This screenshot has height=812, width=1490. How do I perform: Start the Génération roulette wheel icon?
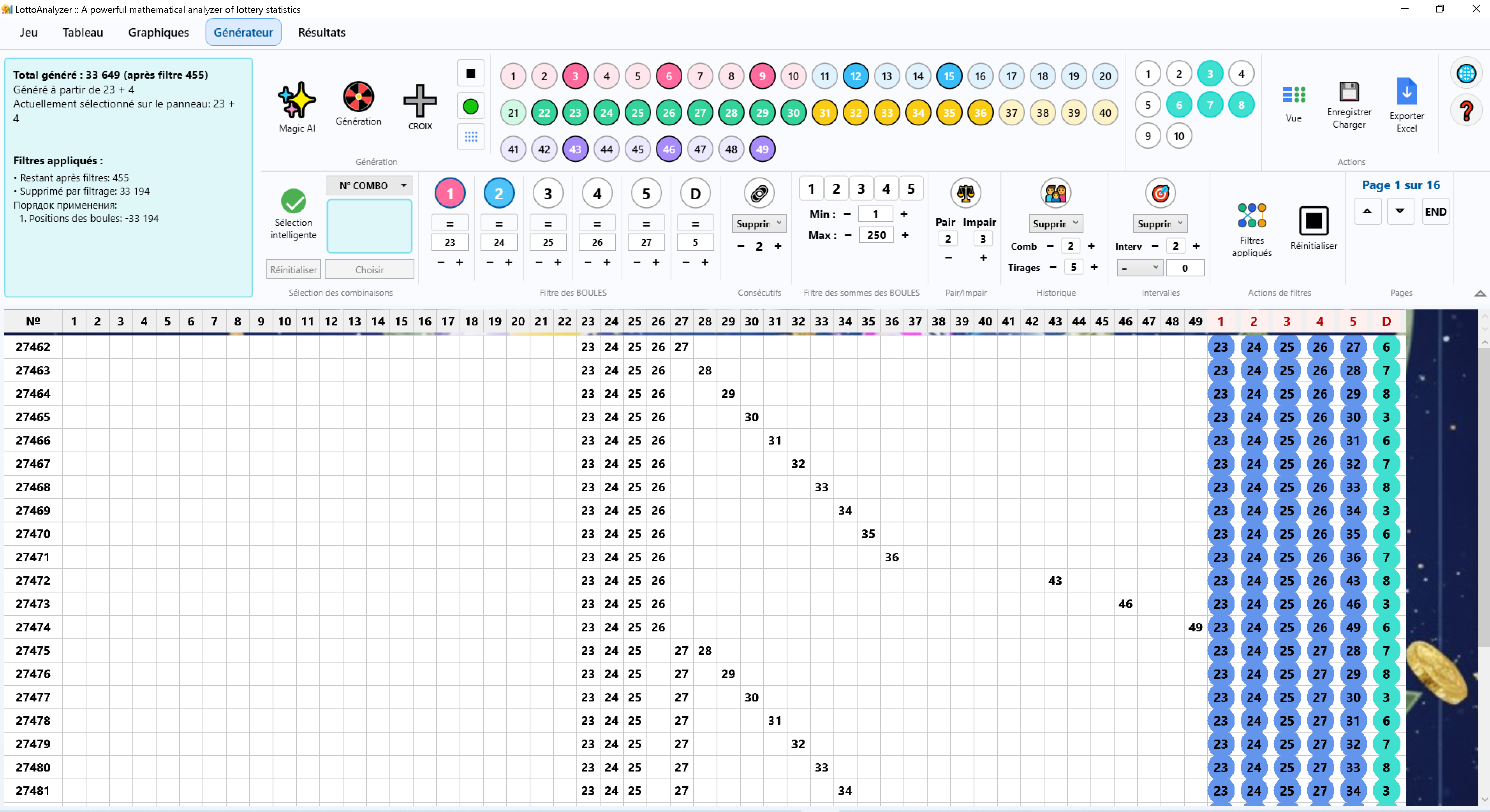[358, 97]
